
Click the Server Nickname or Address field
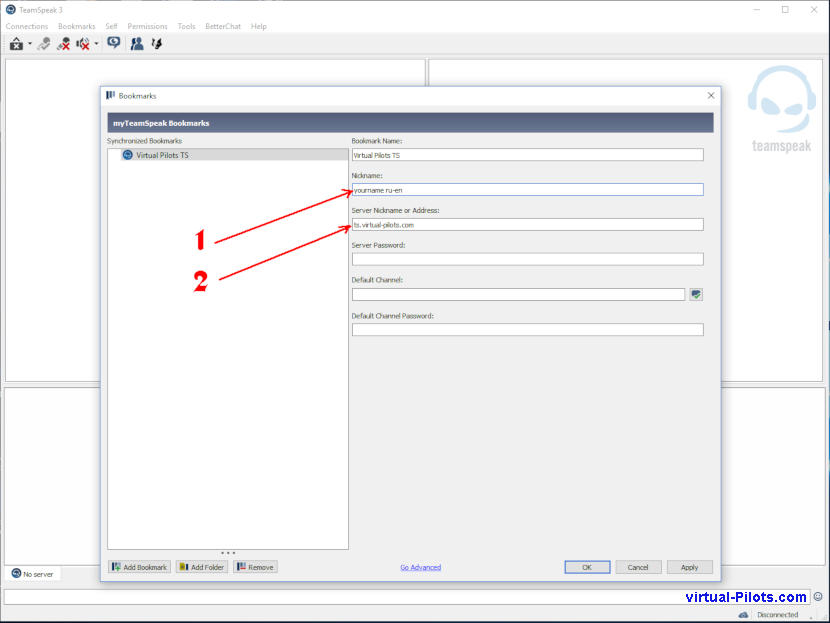(528, 224)
